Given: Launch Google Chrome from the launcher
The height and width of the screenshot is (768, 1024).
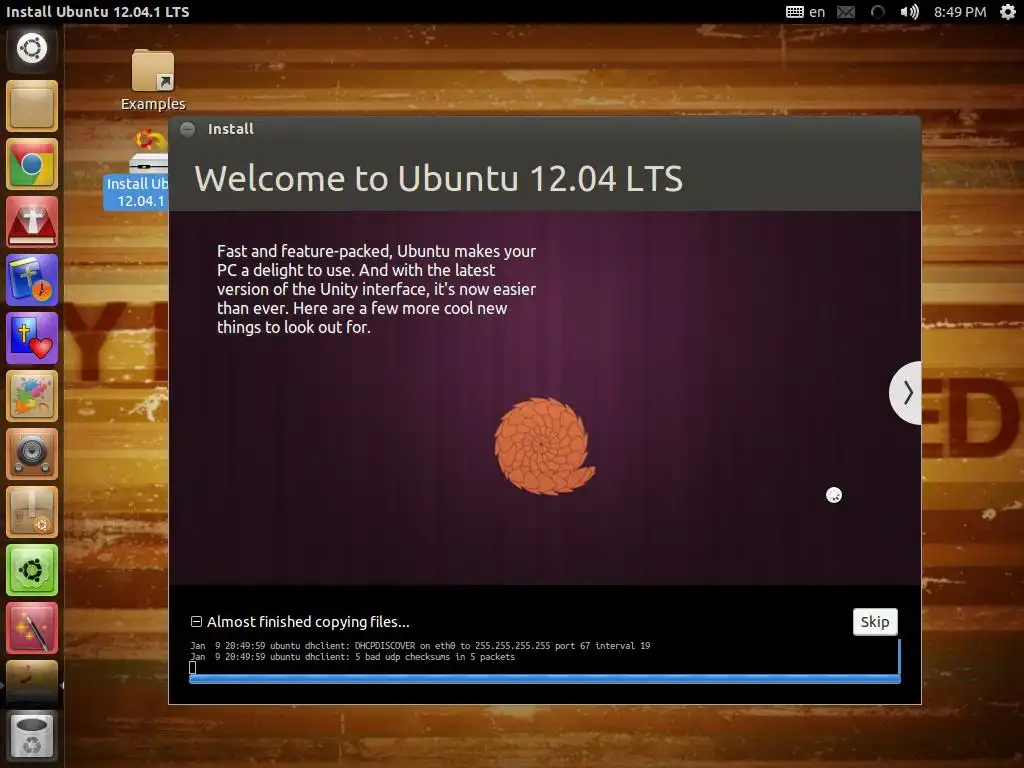Looking at the screenshot, I should coord(31,165).
